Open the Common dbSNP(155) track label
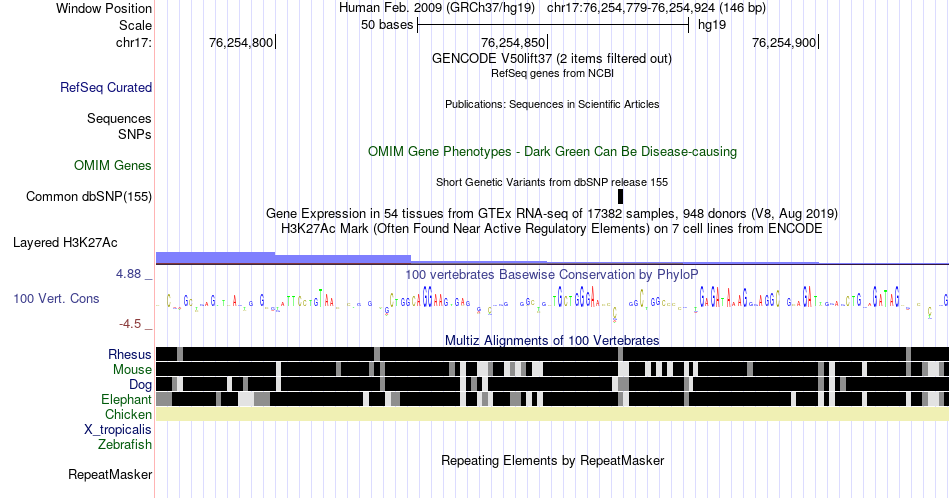This screenshot has width=950, height=498. (x=88, y=196)
